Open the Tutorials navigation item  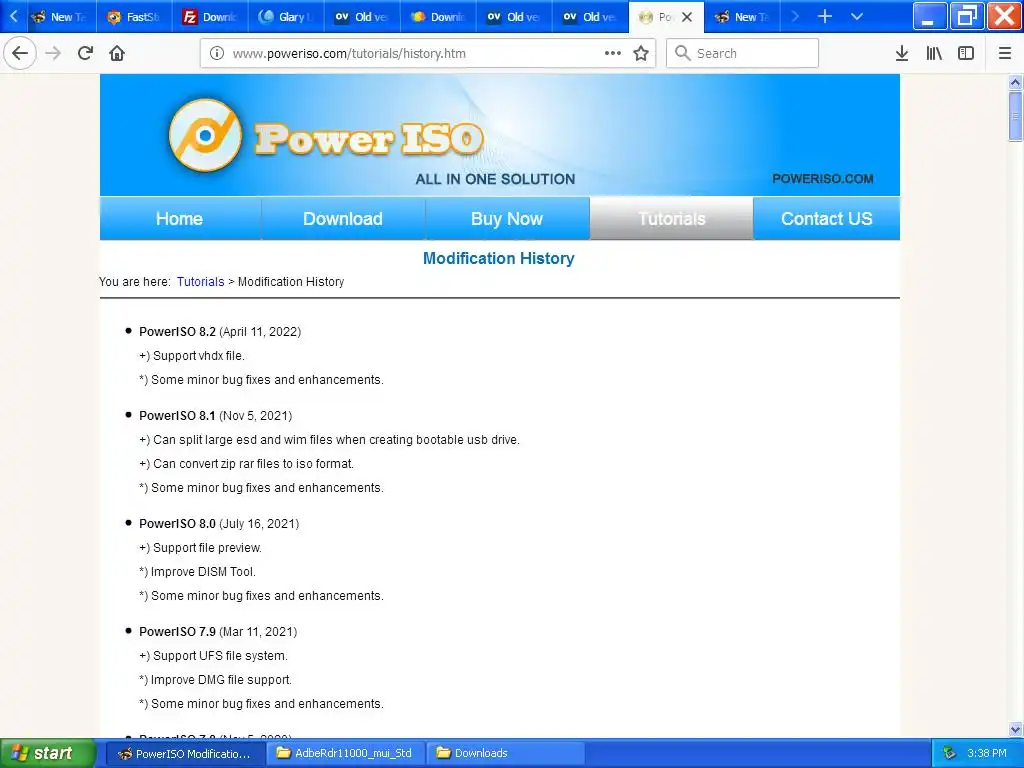[x=671, y=219]
